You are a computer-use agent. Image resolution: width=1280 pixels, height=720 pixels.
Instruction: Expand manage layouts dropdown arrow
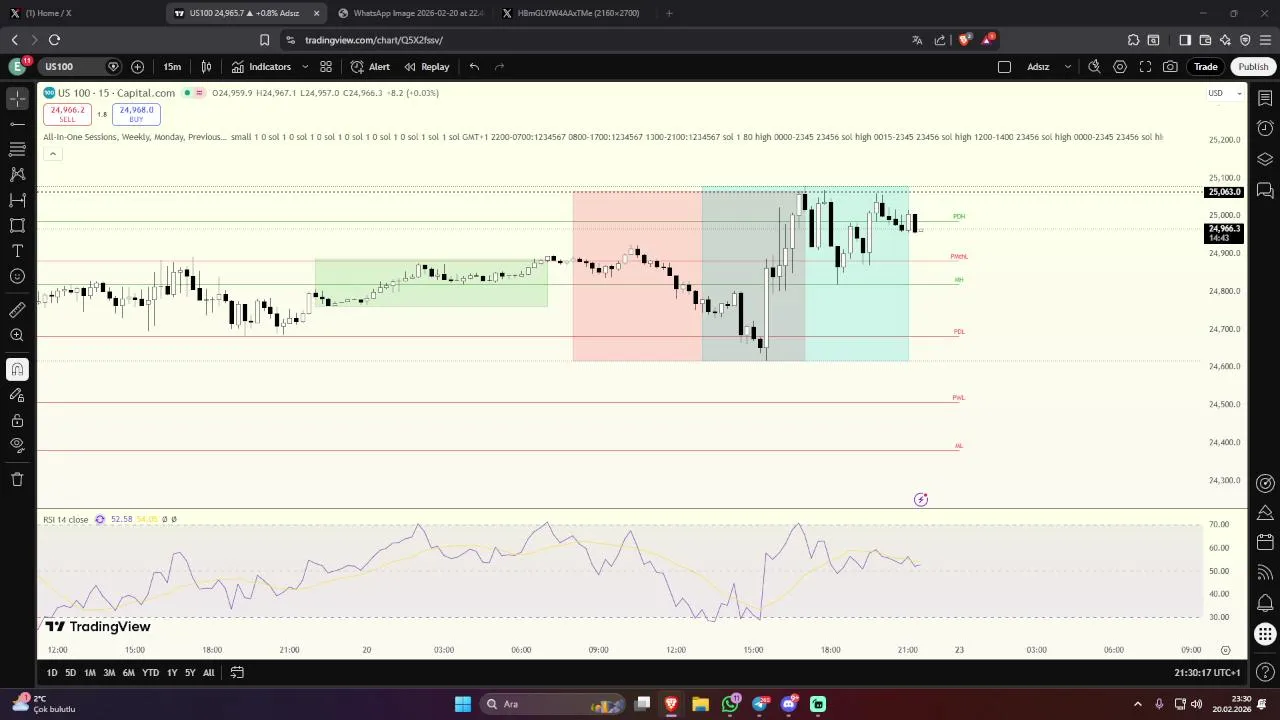coord(1067,67)
